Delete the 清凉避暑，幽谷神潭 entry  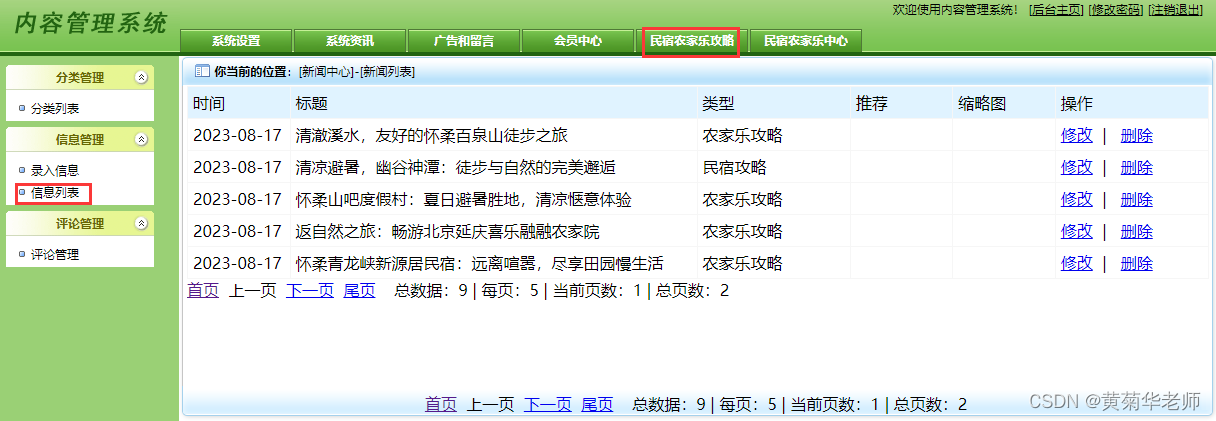point(1137,168)
